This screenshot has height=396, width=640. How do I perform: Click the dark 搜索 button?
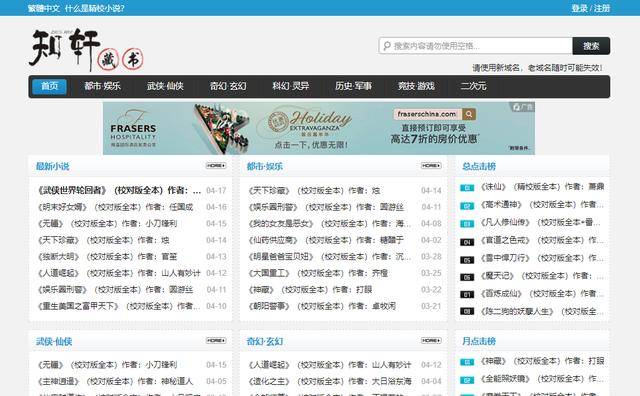591,46
